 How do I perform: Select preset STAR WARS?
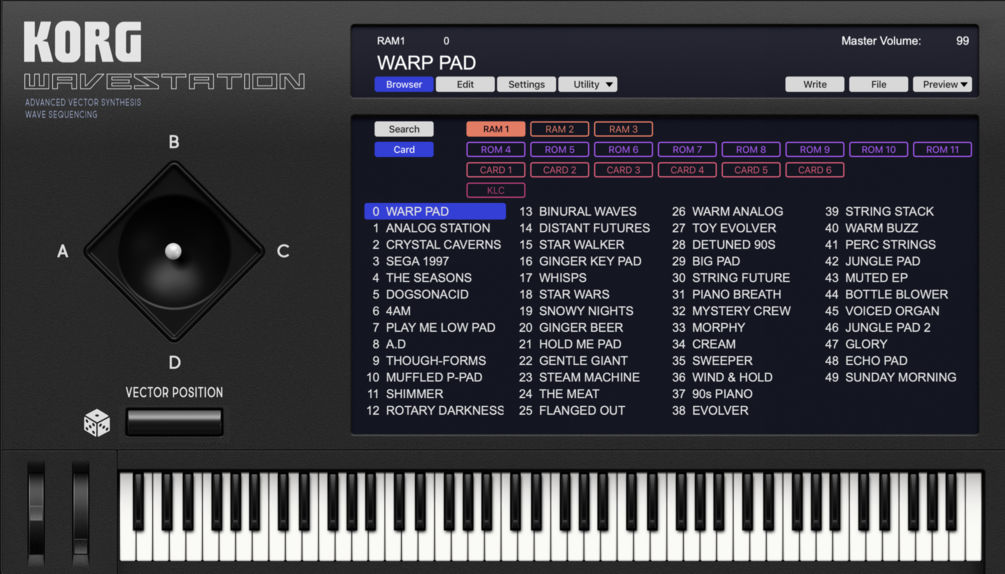pyautogui.click(x=574, y=295)
